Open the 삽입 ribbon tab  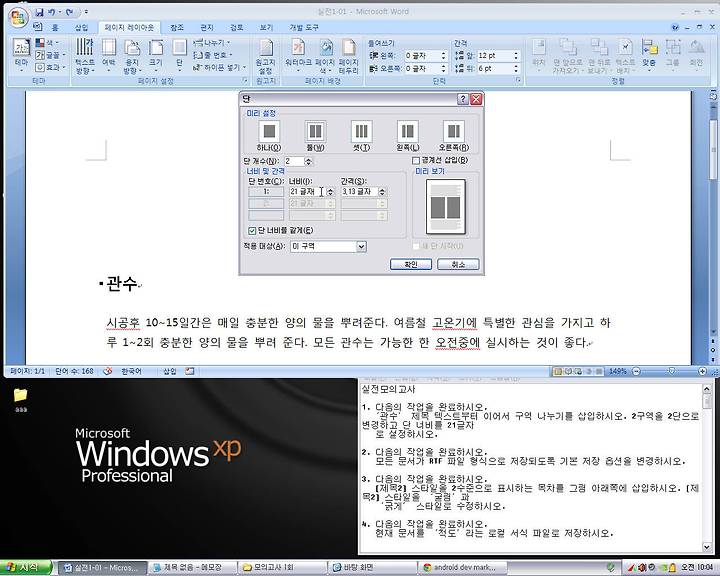81,28
